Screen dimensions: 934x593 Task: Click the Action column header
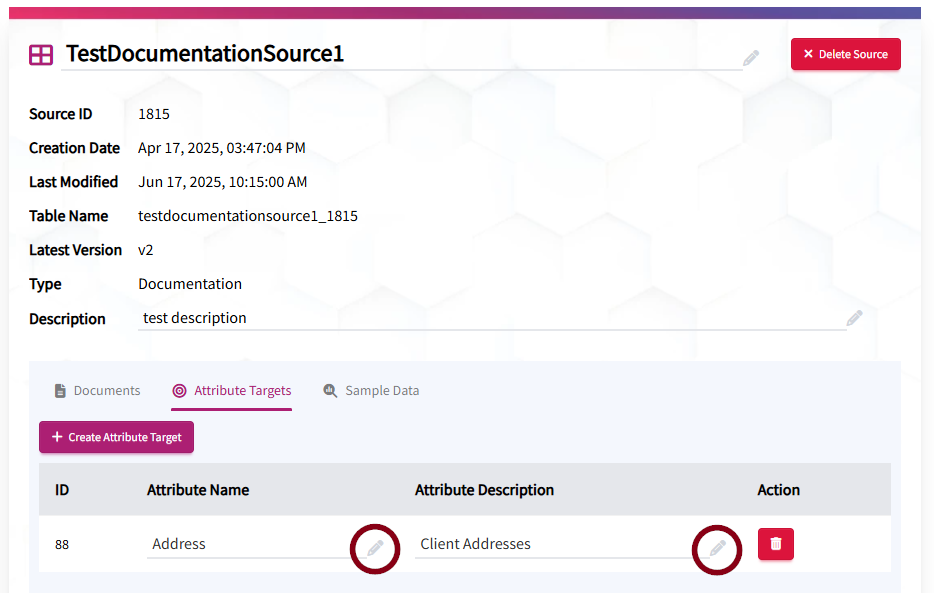pyautogui.click(x=778, y=490)
